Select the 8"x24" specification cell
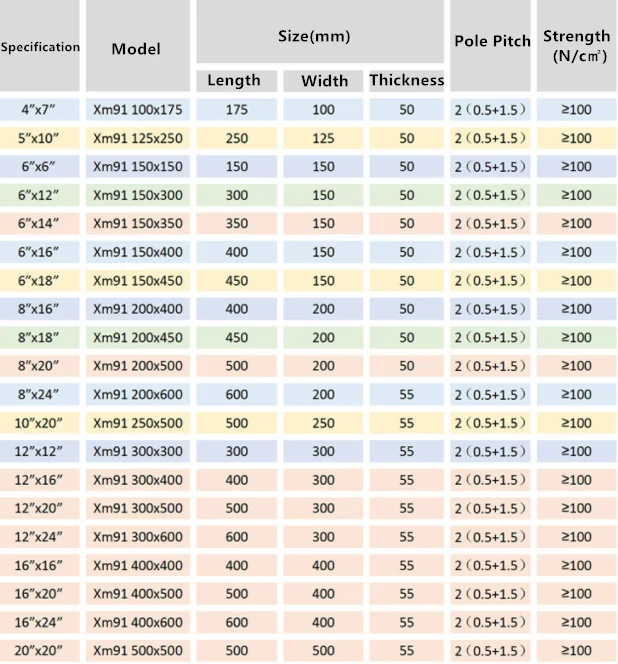The image size is (618, 664). (x=40, y=394)
